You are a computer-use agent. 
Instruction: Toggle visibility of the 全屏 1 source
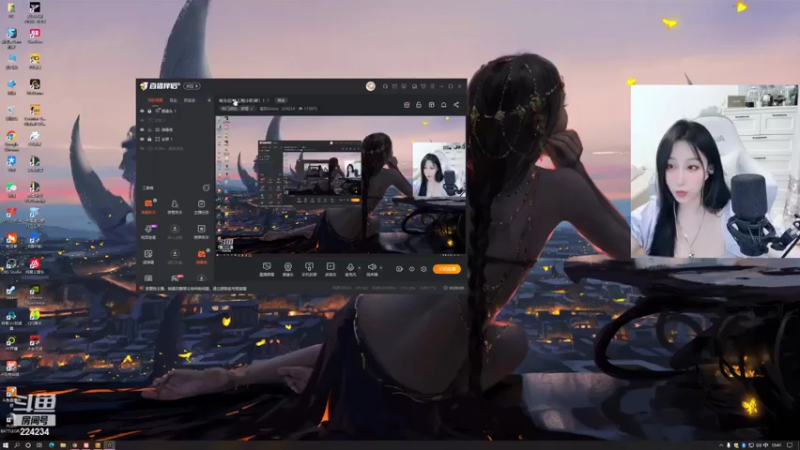(142, 139)
